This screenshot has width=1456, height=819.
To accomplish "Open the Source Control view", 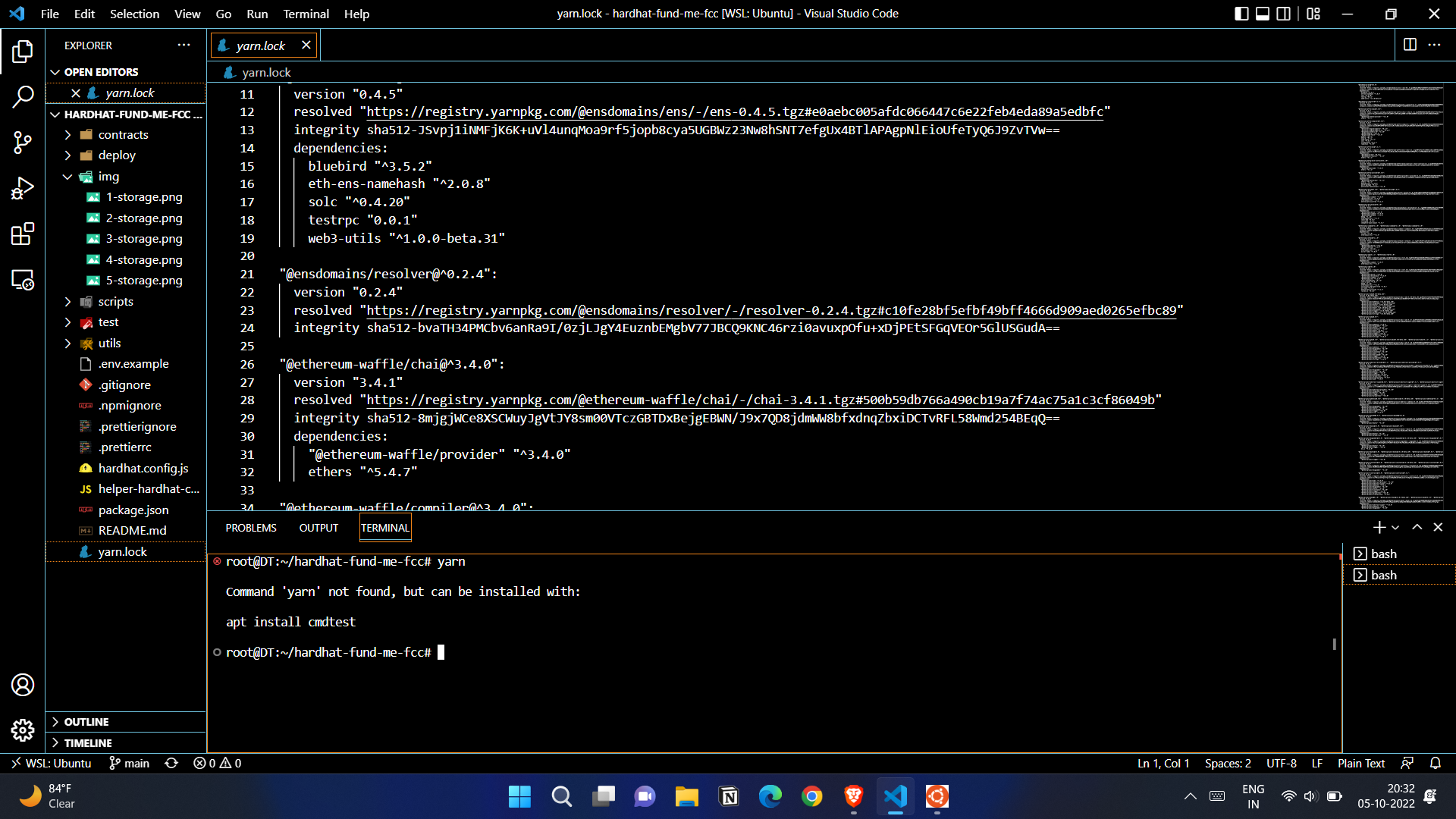I will click(23, 142).
